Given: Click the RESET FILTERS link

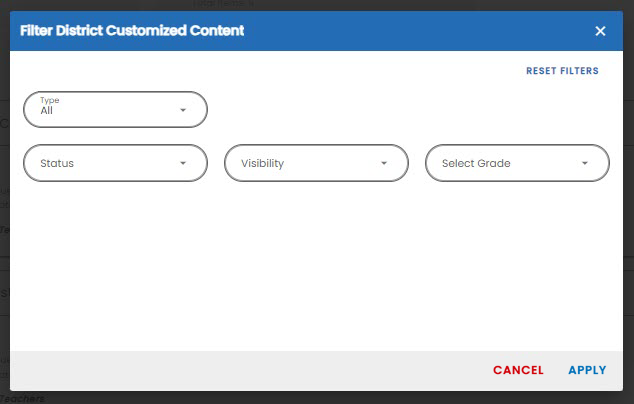Looking at the screenshot, I should pyautogui.click(x=562, y=71).
